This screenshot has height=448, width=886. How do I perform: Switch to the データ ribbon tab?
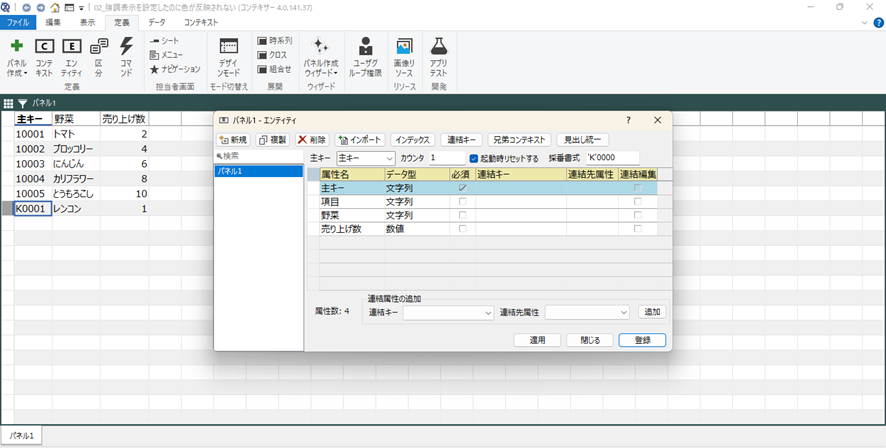pos(157,21)
